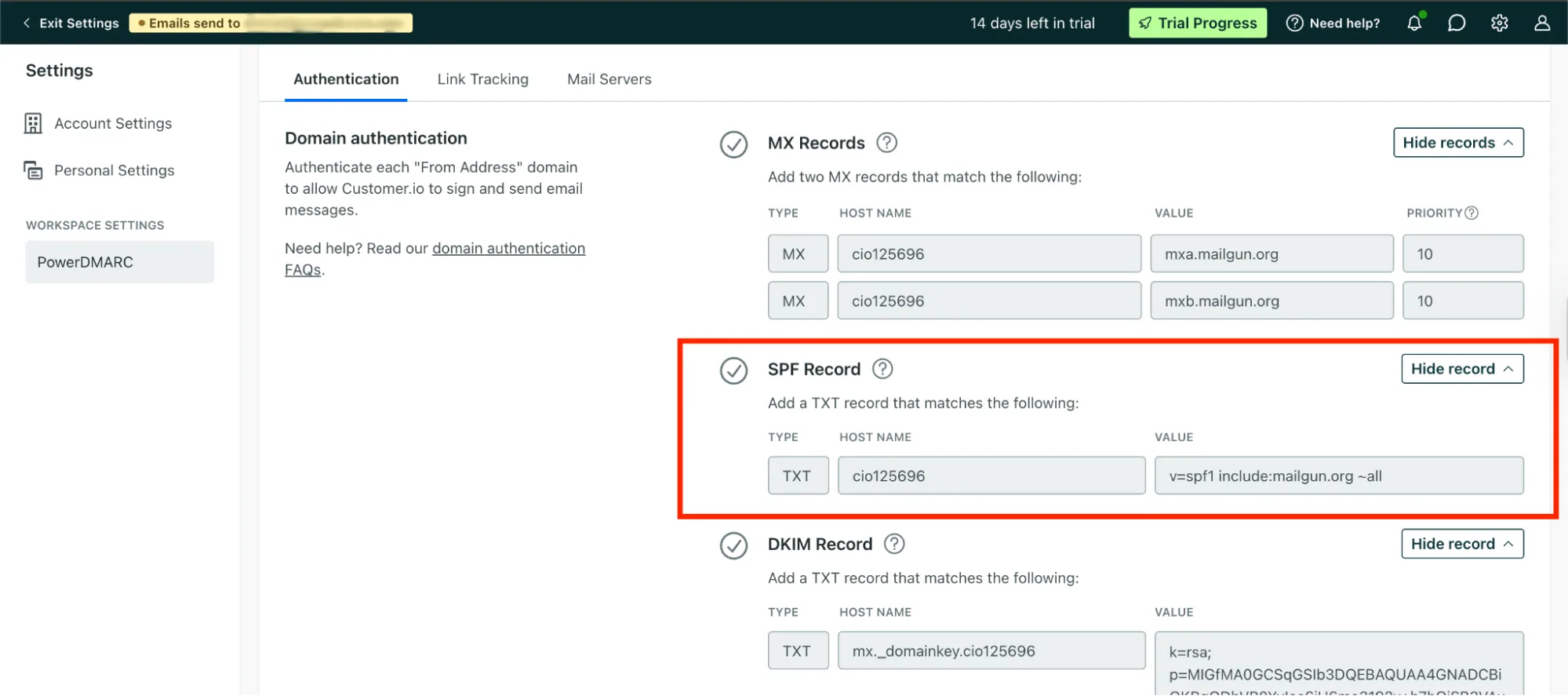Click the DKIM Record verified checkmark

coord(733,545)
